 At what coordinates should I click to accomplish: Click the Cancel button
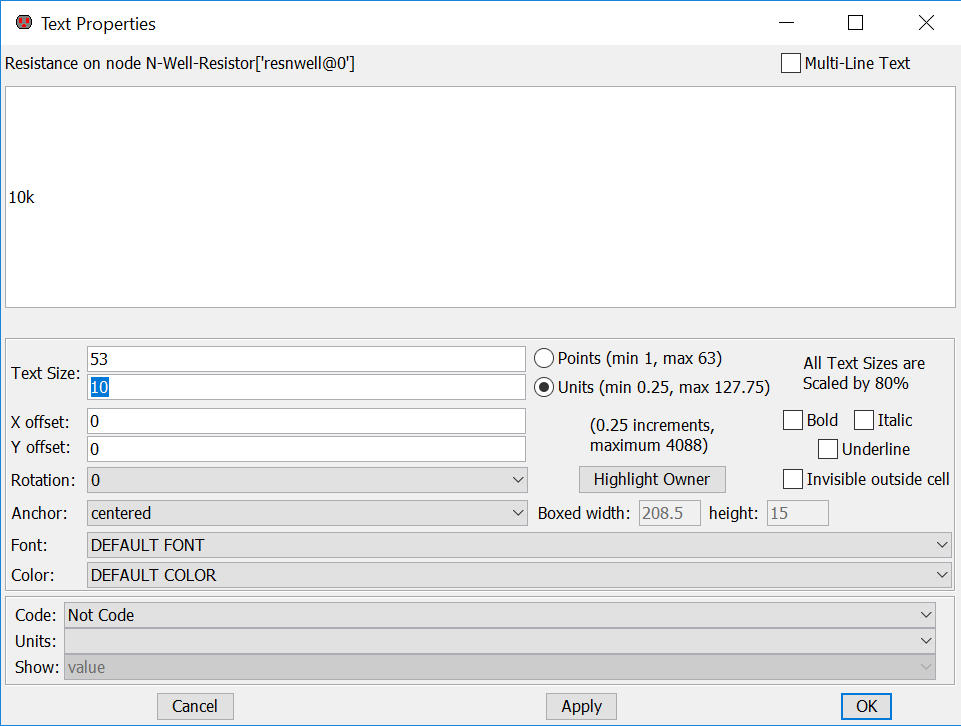195,706
